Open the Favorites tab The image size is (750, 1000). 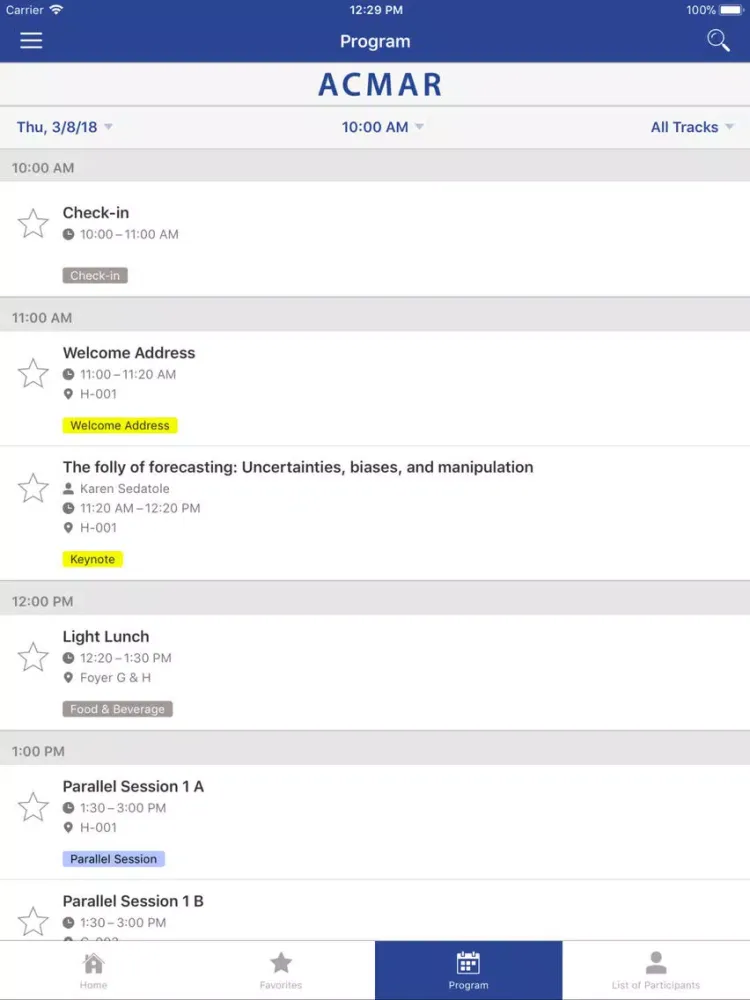click(x=281, y=970)
